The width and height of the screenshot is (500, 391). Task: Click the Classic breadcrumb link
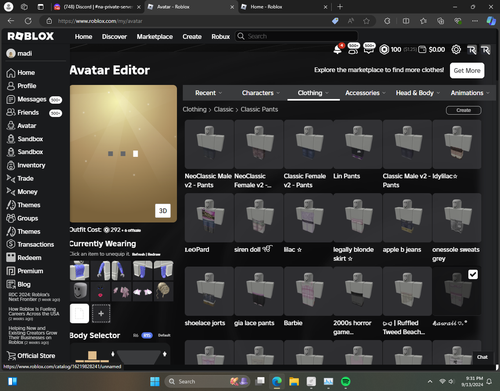[223, 109]
